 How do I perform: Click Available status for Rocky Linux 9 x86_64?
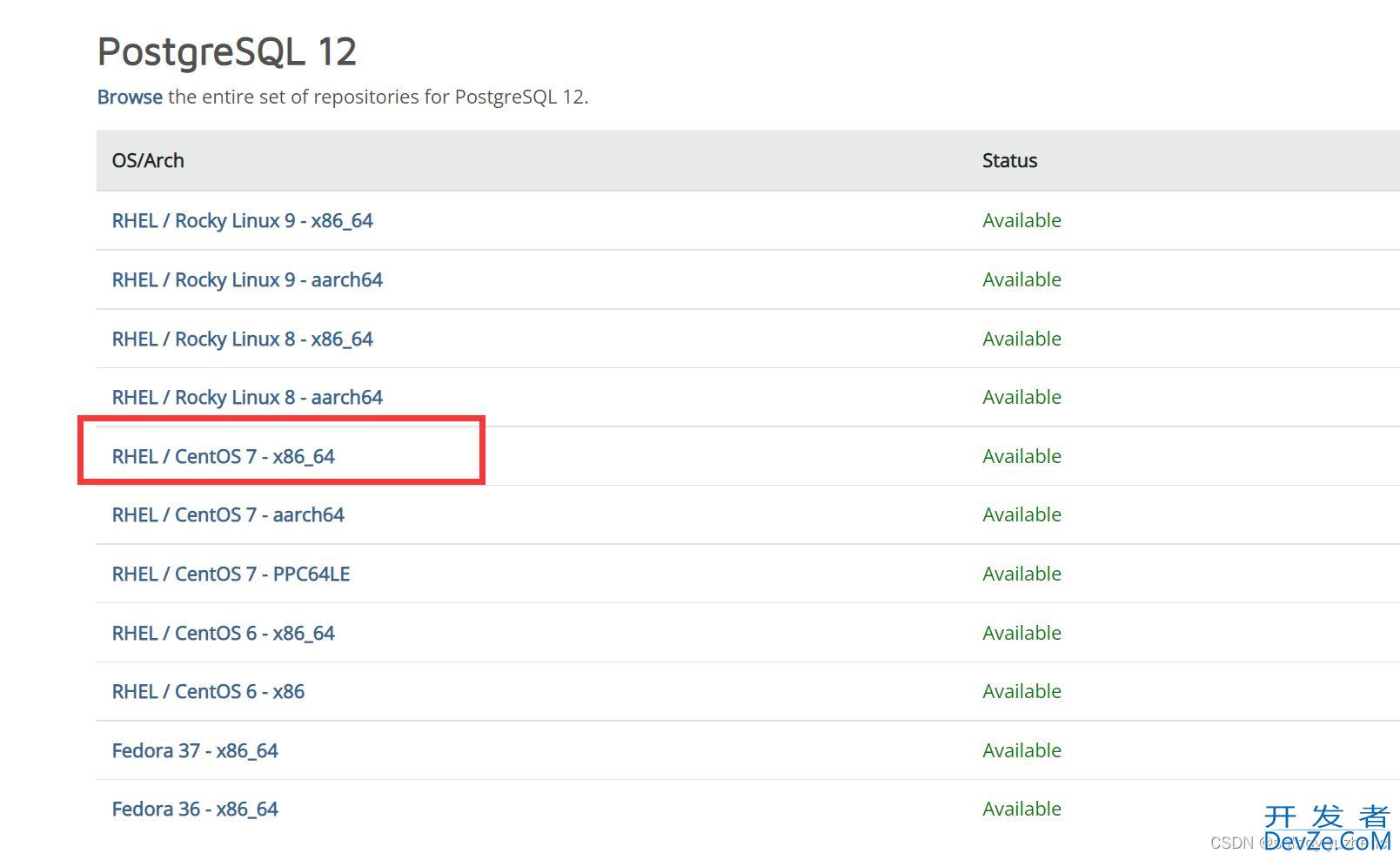tap(1022, 220)
